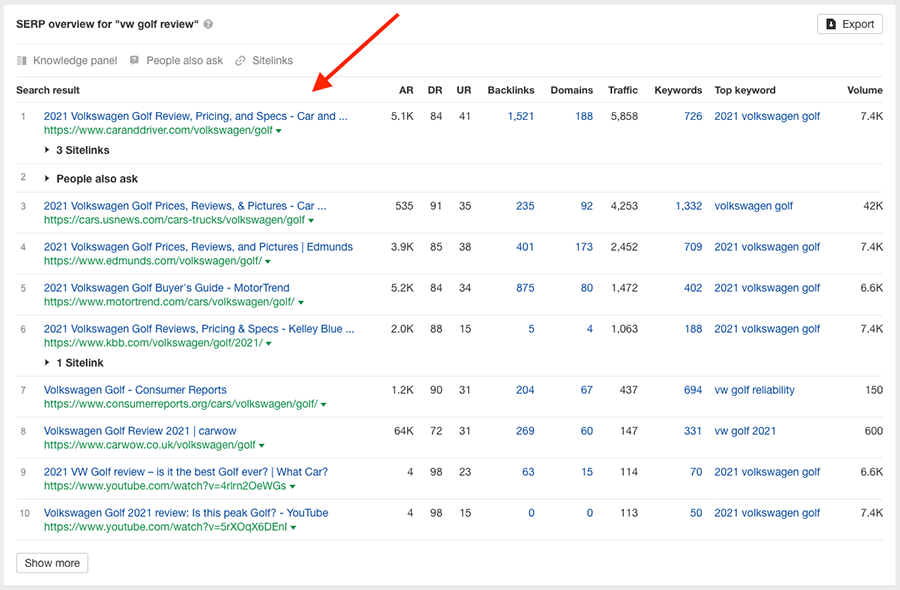Open dropdown arrow next to kbb.com URL
Image resolution: width=900 pixels, height=590 pixels.
(269, 344)
